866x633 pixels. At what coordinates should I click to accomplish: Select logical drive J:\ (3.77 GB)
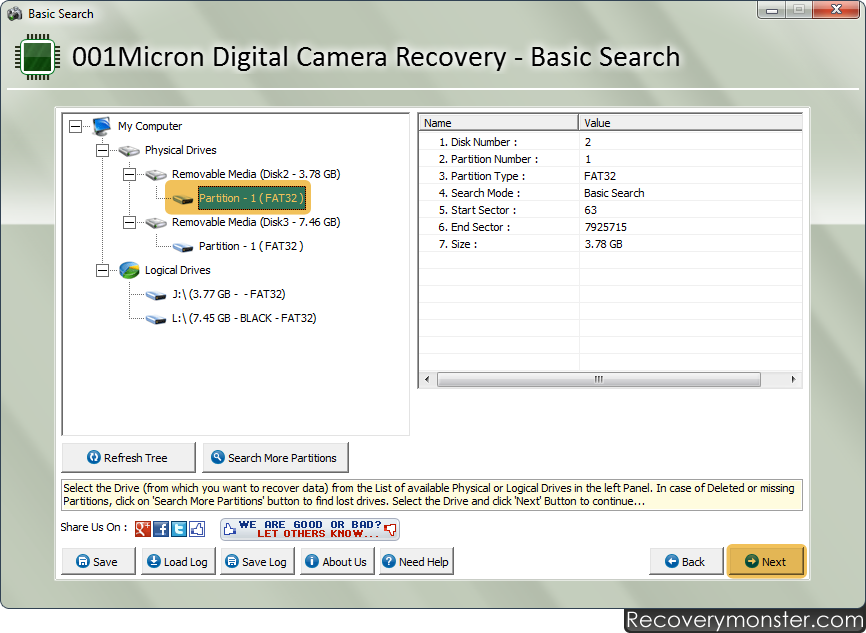click(x=229, y=294)
